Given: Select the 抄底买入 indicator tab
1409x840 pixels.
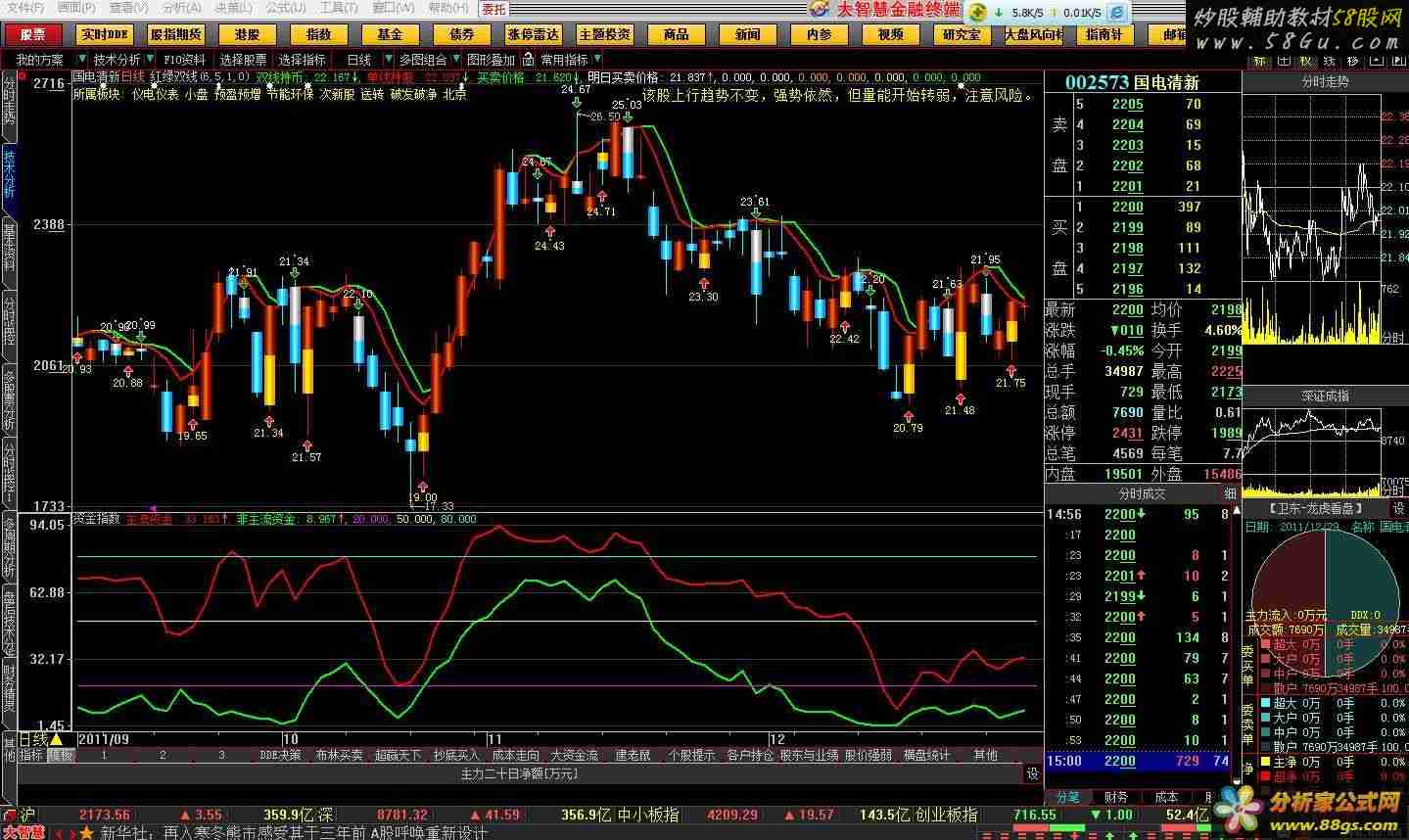Looking at the screenshot, I should point(456,755).
